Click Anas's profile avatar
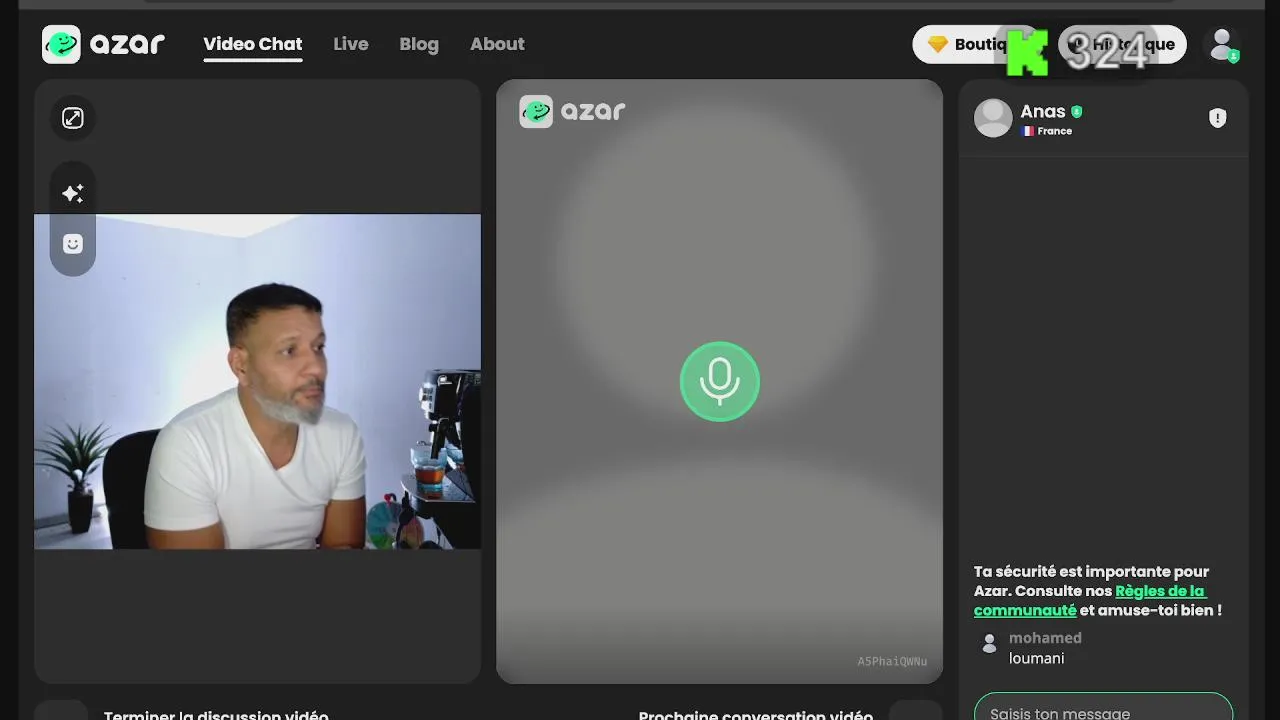Viewport: 1280px width, 720px height. 993,118
